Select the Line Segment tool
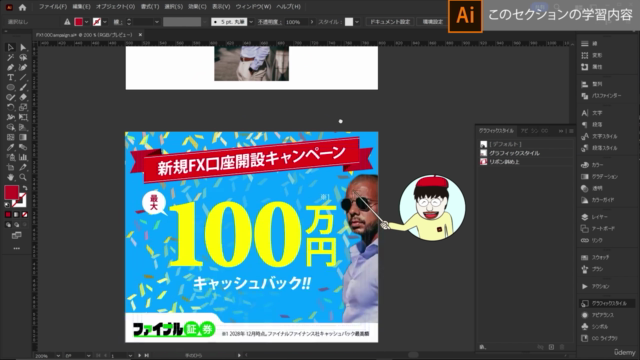The width and height of the screenshot is (640, 360). (23, 77)
